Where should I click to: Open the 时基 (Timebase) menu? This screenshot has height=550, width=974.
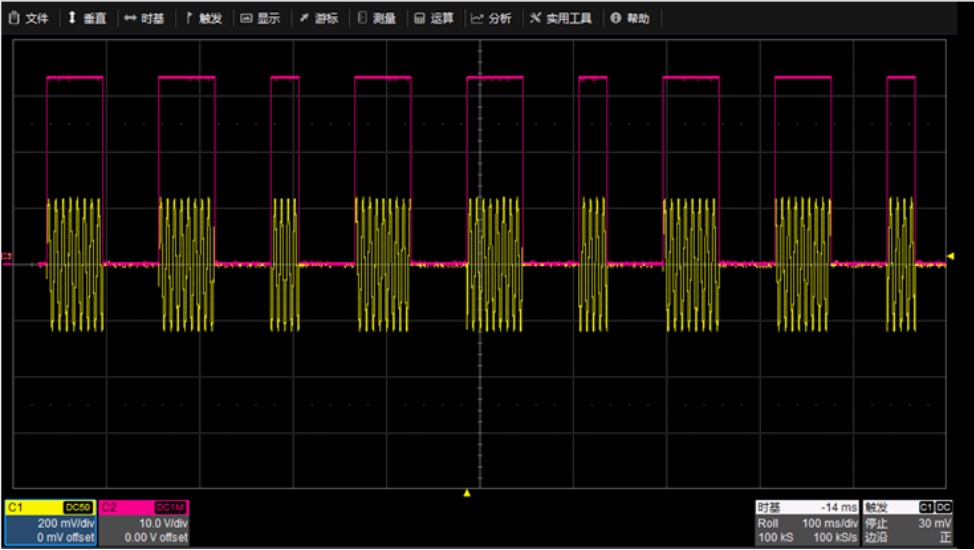(x=145, y=18)
